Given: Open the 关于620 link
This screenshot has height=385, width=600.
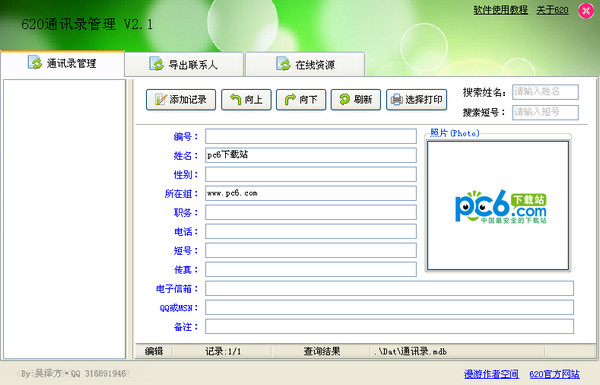Looking at the screenshot, I should [552, 10].
